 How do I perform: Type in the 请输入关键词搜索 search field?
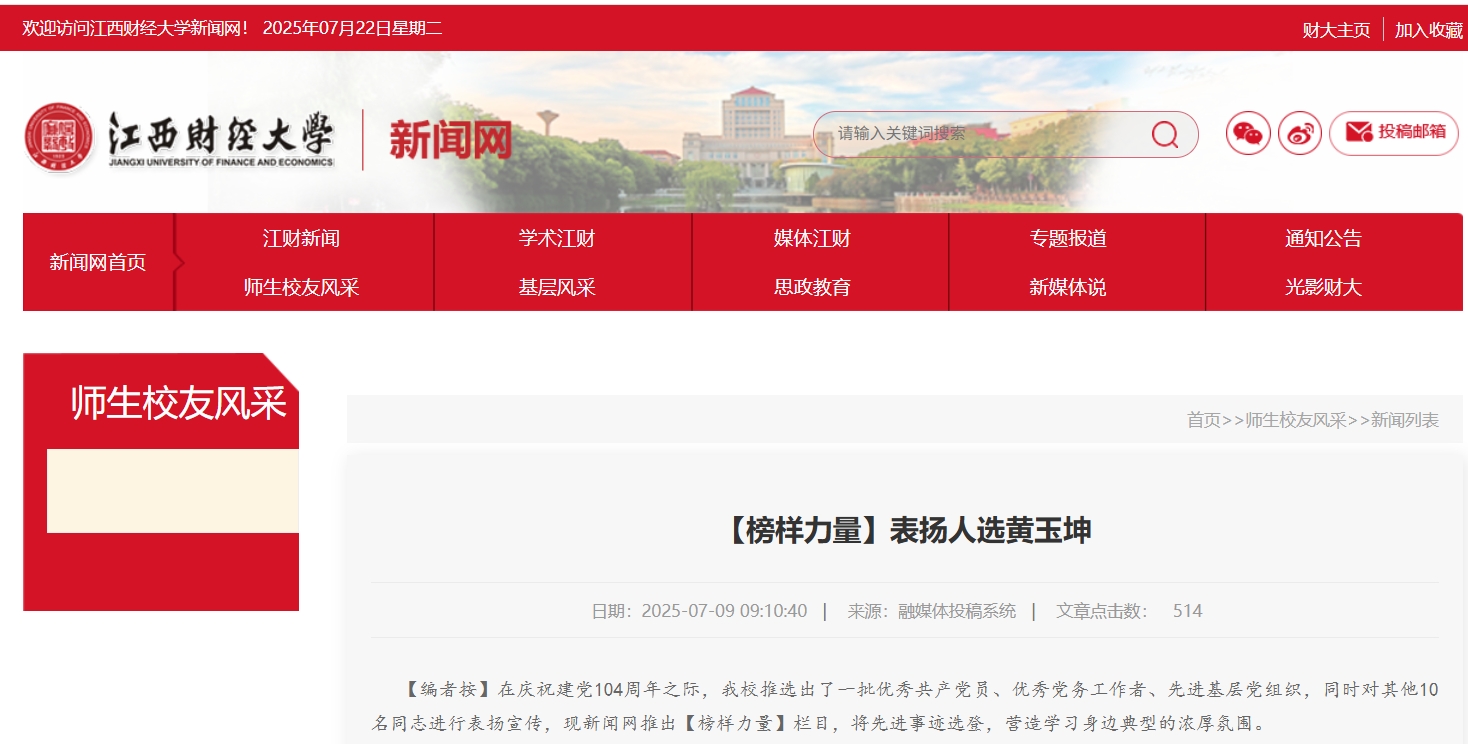(980, 134)
